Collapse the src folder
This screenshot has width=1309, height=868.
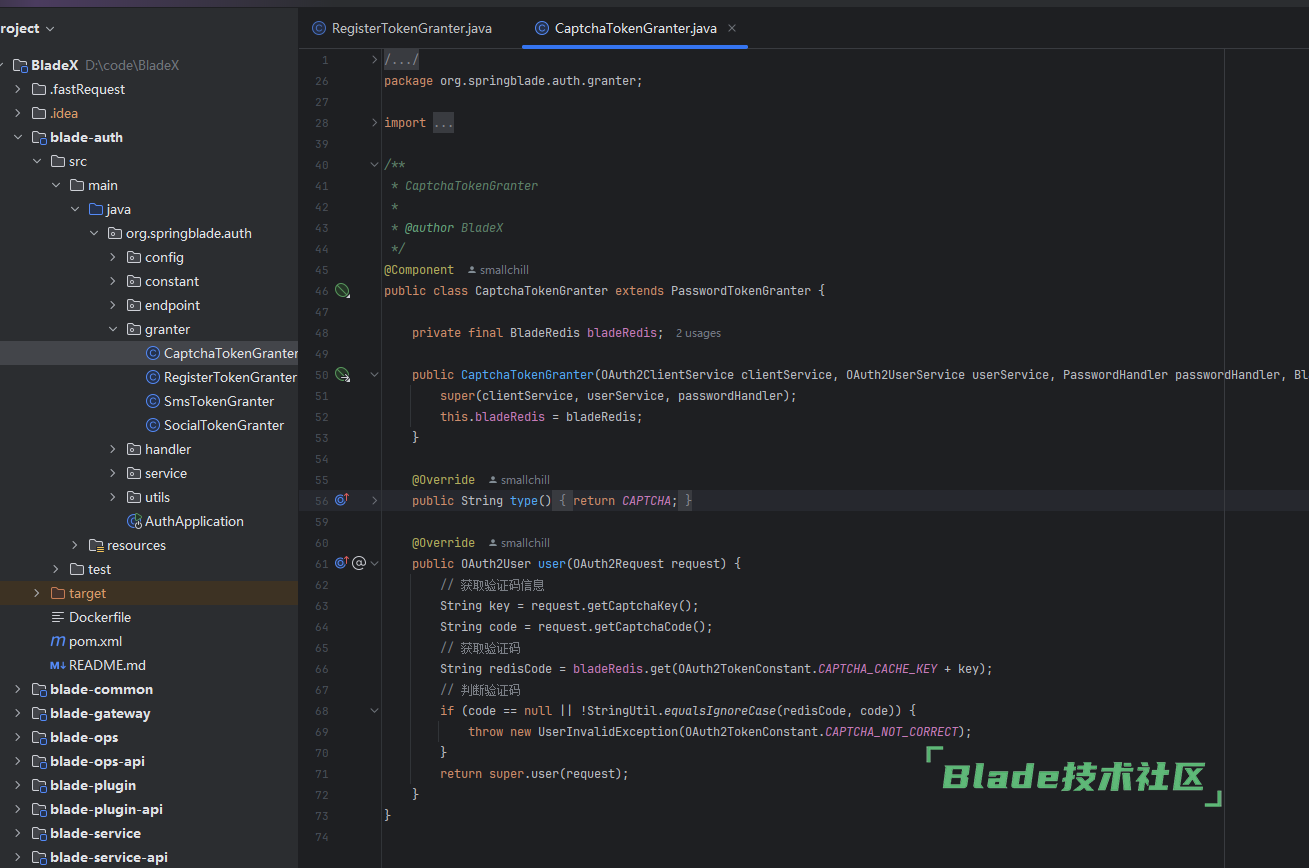pos(36,161)
